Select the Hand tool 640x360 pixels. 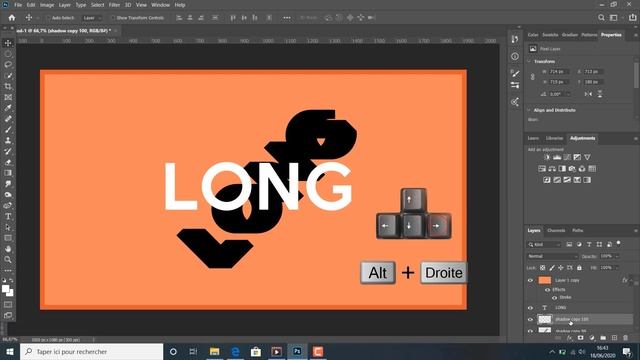tap(8, 249)
